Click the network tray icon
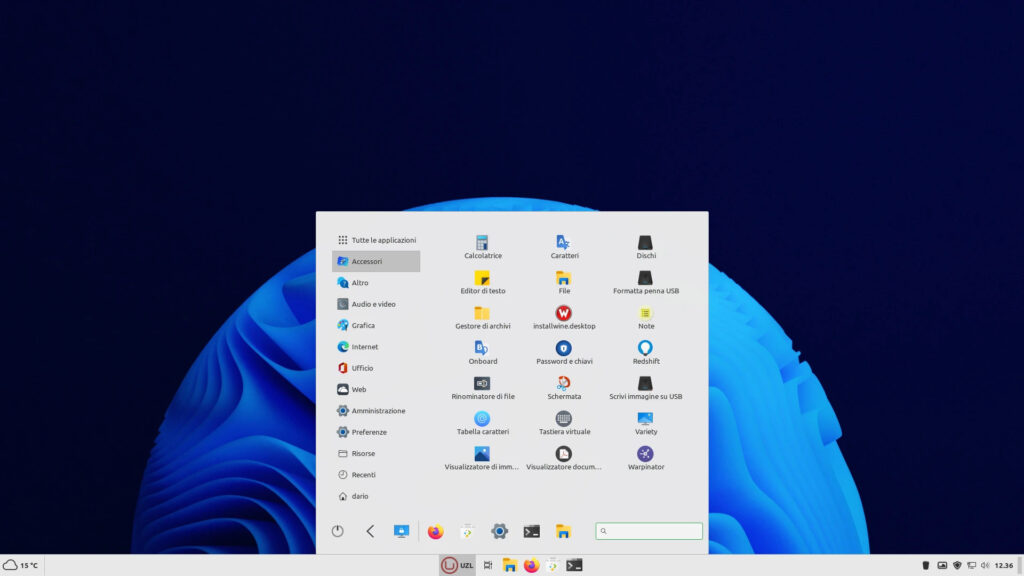1024x576 pixels. (971, 566)
